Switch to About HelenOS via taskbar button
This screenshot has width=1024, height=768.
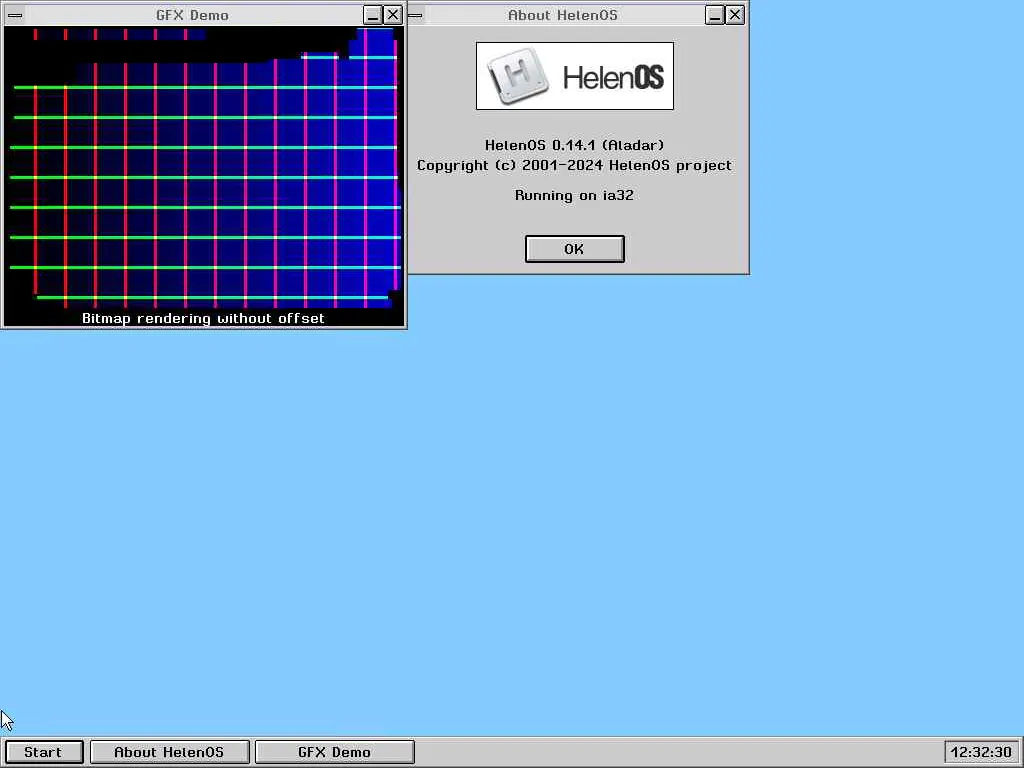(169, 752)
